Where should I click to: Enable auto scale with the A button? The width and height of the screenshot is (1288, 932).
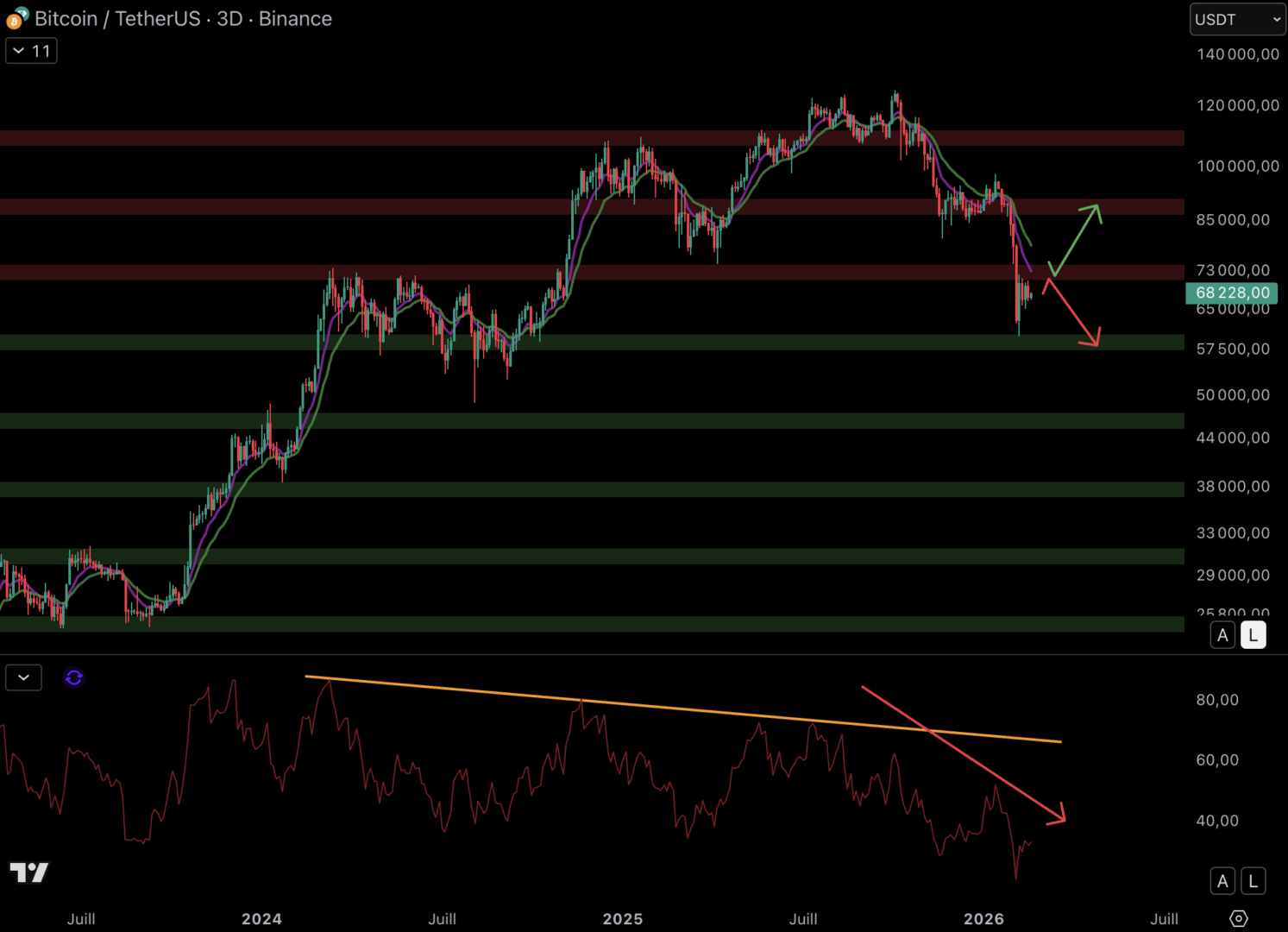click(x=1222, y=634)
